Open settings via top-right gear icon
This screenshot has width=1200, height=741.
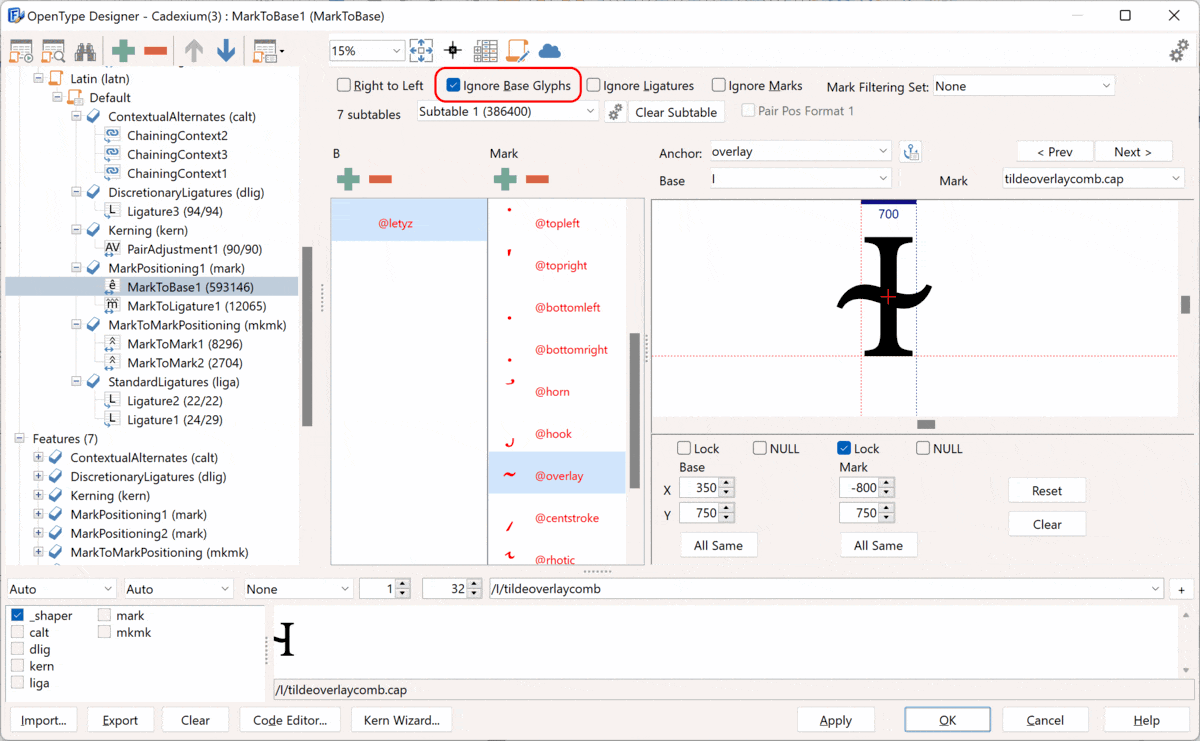click(x=1179, y=51)
